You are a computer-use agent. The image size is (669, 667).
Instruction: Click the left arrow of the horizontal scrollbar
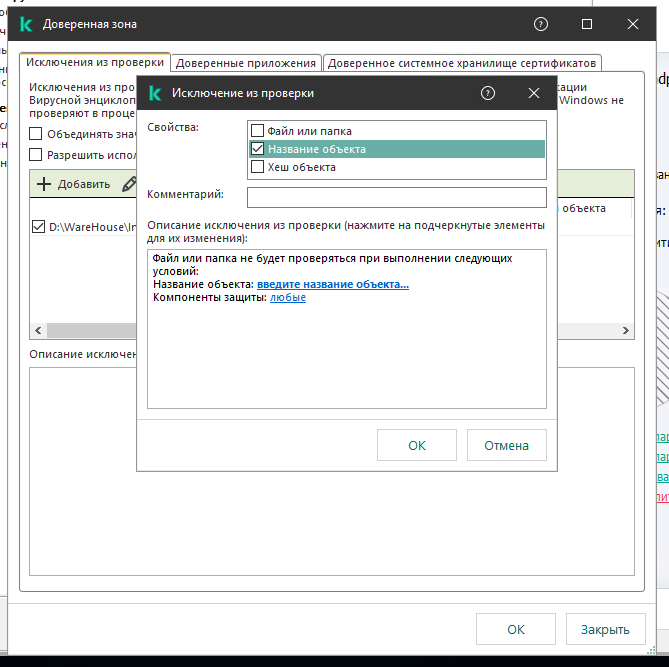pos(38,330)
